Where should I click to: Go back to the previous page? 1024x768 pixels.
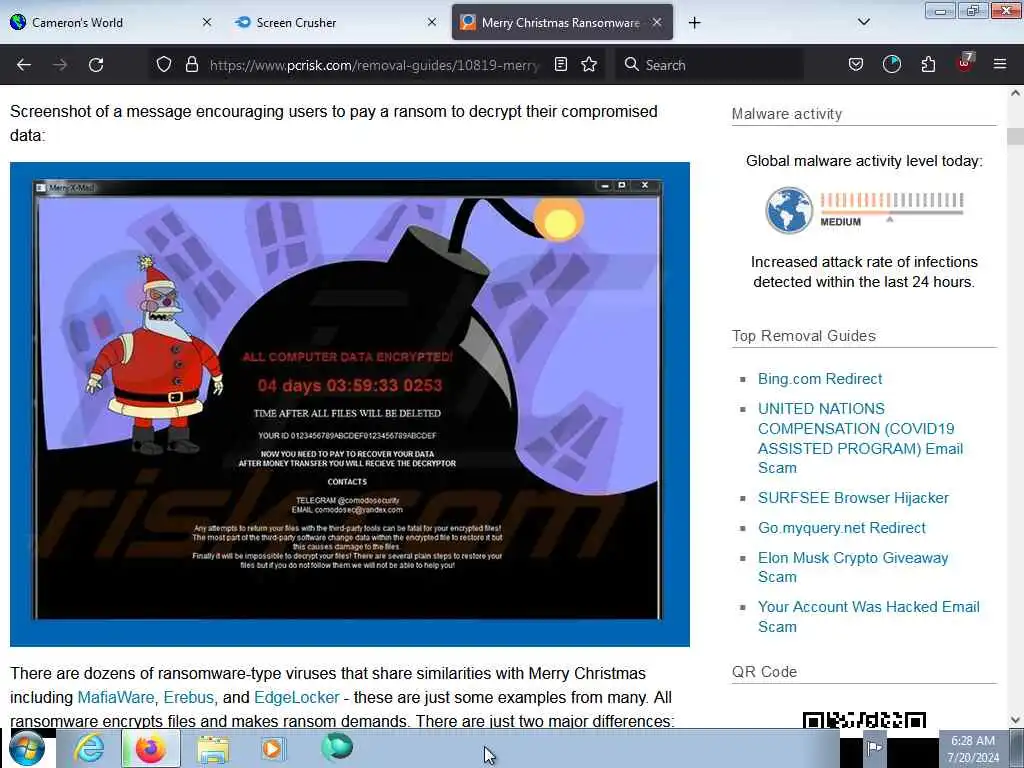click(x=24, y=65)
